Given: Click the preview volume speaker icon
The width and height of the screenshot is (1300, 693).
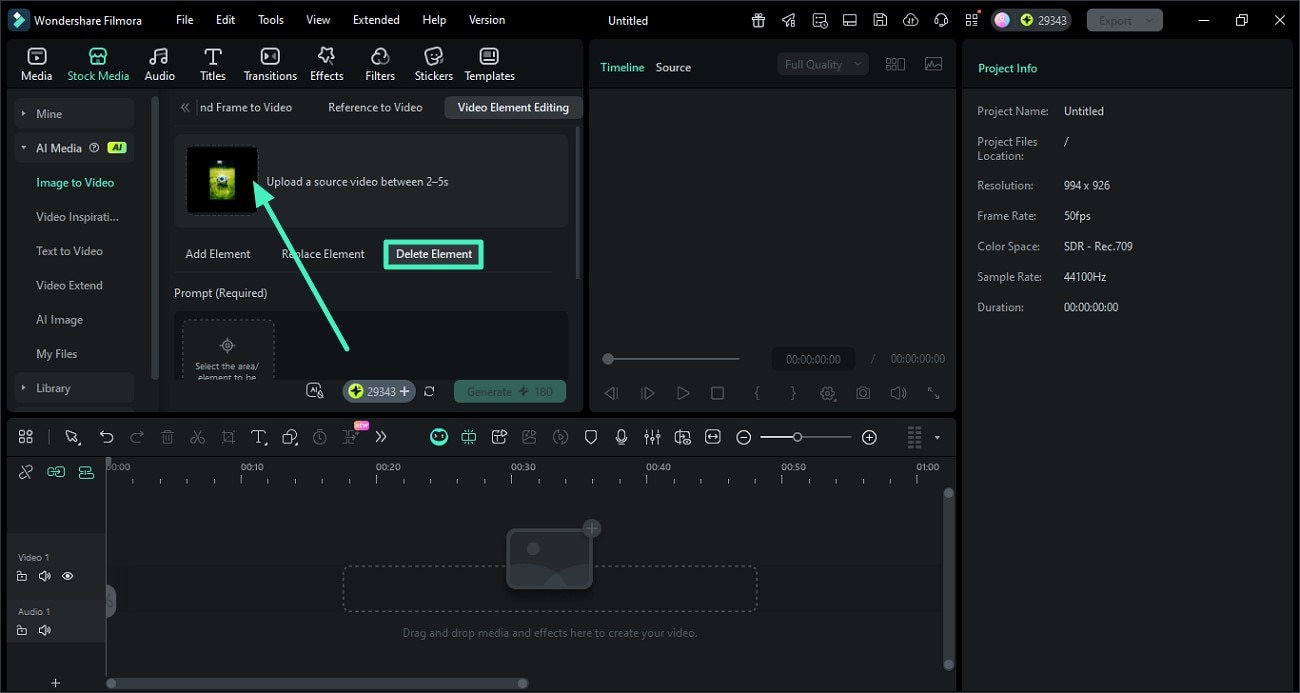Looking at the screenshot, I should (898, 393).
